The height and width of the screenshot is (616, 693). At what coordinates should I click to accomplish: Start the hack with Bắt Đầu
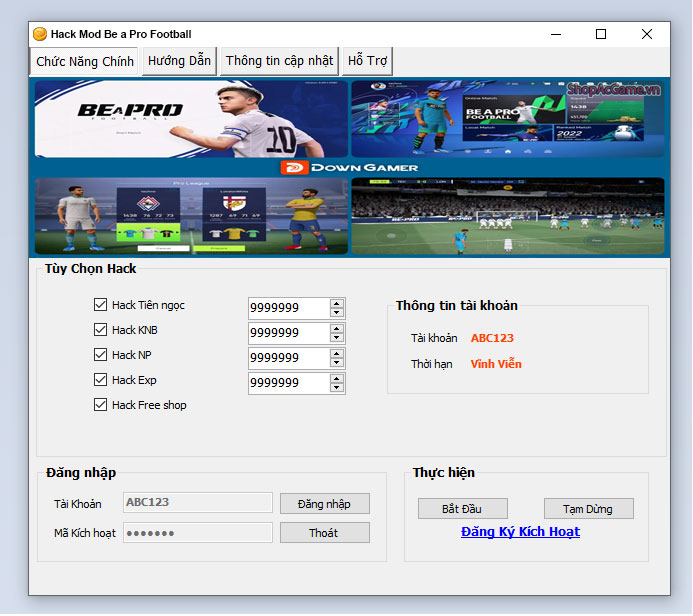(x=463, y=509)
